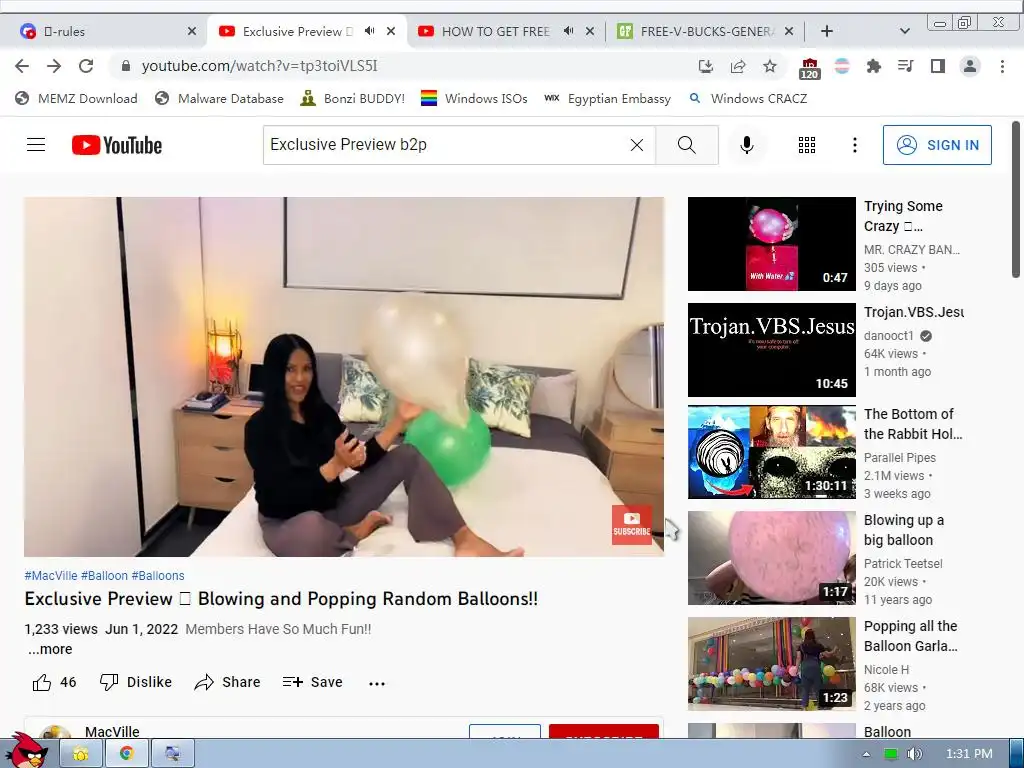Image resolution: width=1024 pixels, height=768 pixels.
Task: Open the Extensions puzzle menu
Action: click(874, 66)
